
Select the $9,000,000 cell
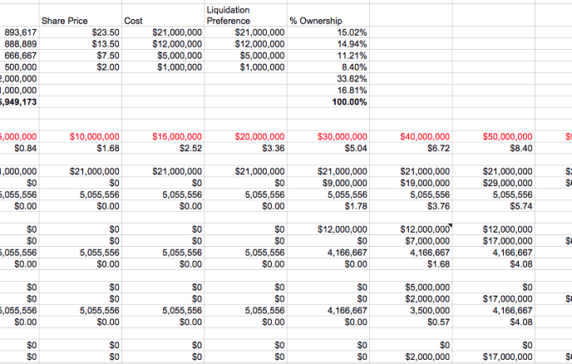328,183
